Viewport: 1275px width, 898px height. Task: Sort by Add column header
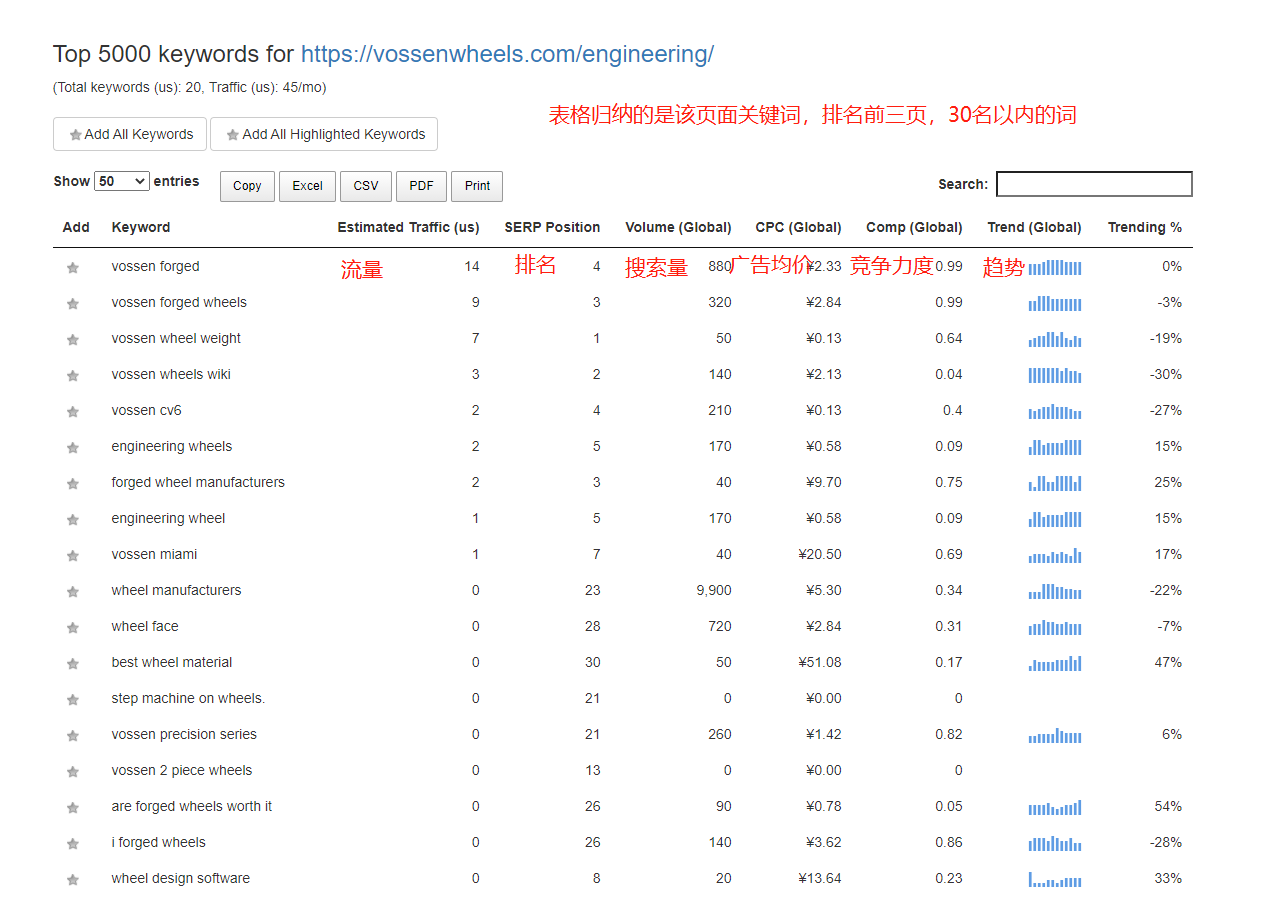(x=76, y=227)
